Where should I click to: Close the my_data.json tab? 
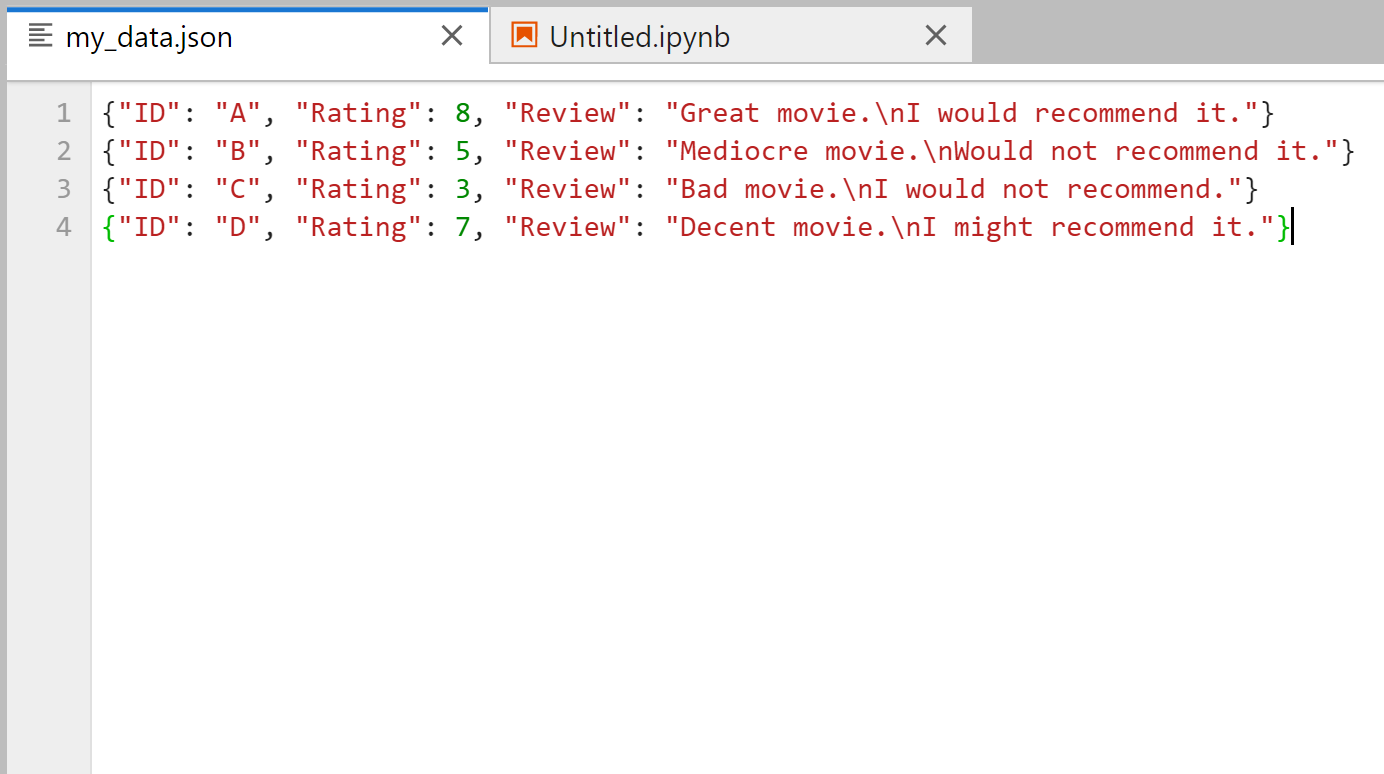[x=452, y=34]
